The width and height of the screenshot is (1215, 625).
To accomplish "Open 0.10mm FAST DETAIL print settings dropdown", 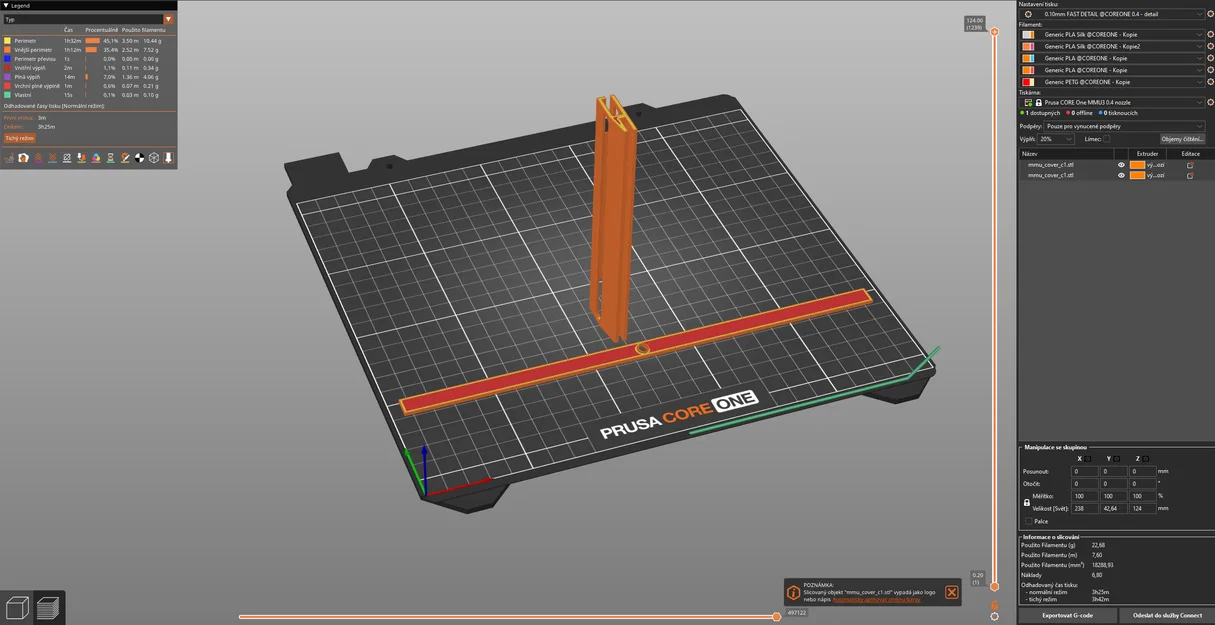I will tap(1112, 14).
